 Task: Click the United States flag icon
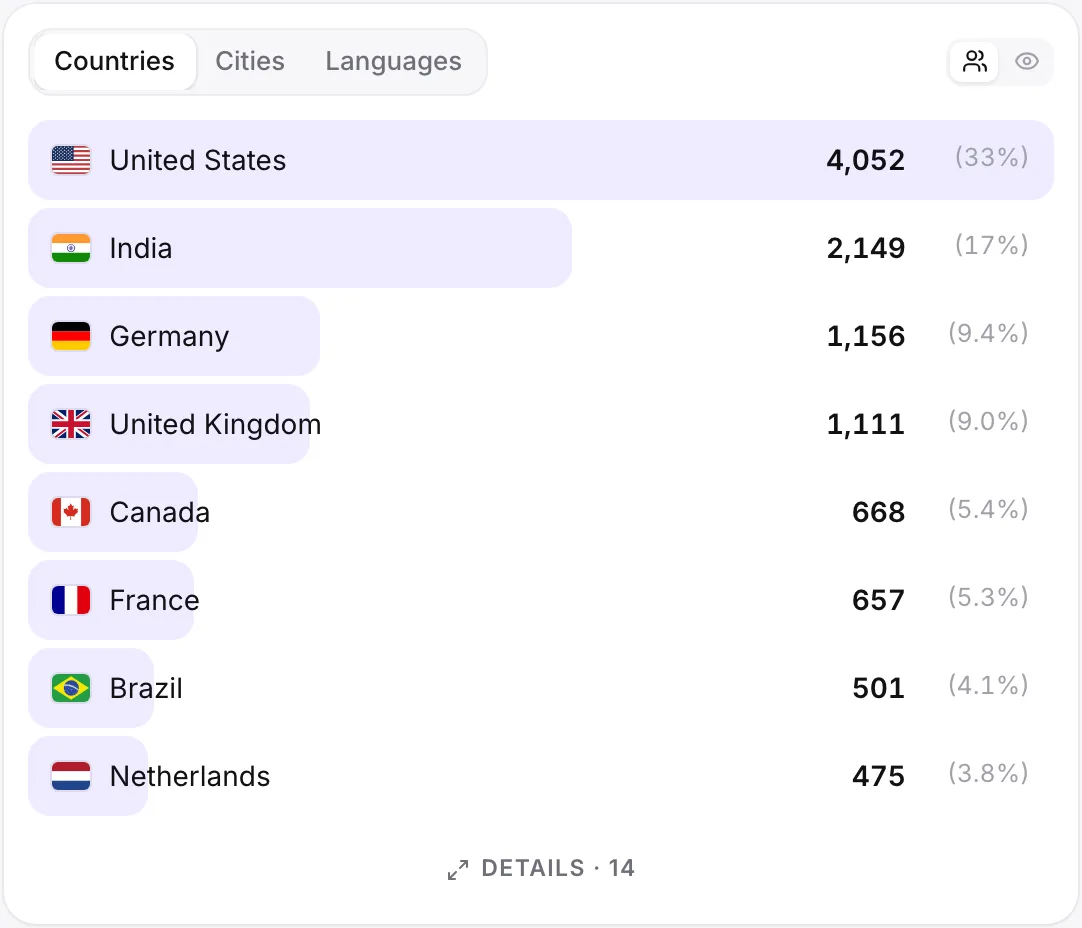(x=71, y=160)
